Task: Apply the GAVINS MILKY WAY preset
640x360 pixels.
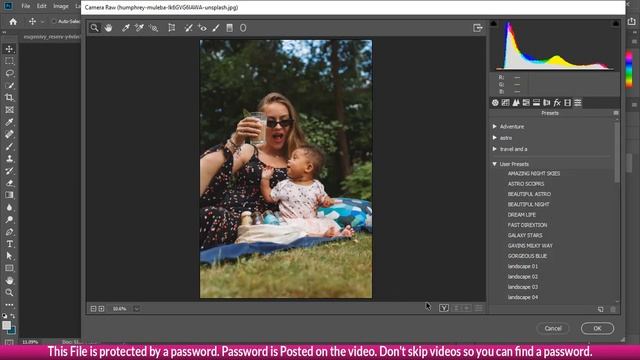Action: pos(530,246)
